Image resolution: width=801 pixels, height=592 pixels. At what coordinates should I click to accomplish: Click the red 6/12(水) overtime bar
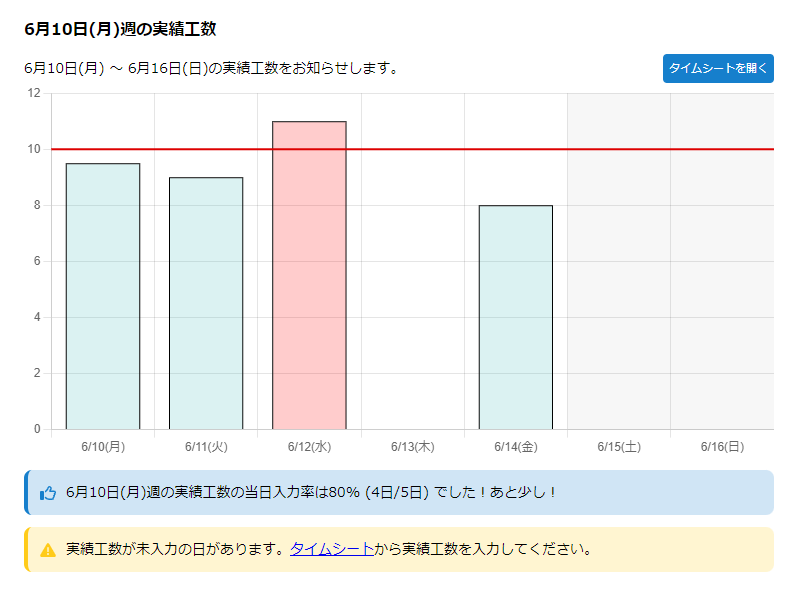coord(309,275)
